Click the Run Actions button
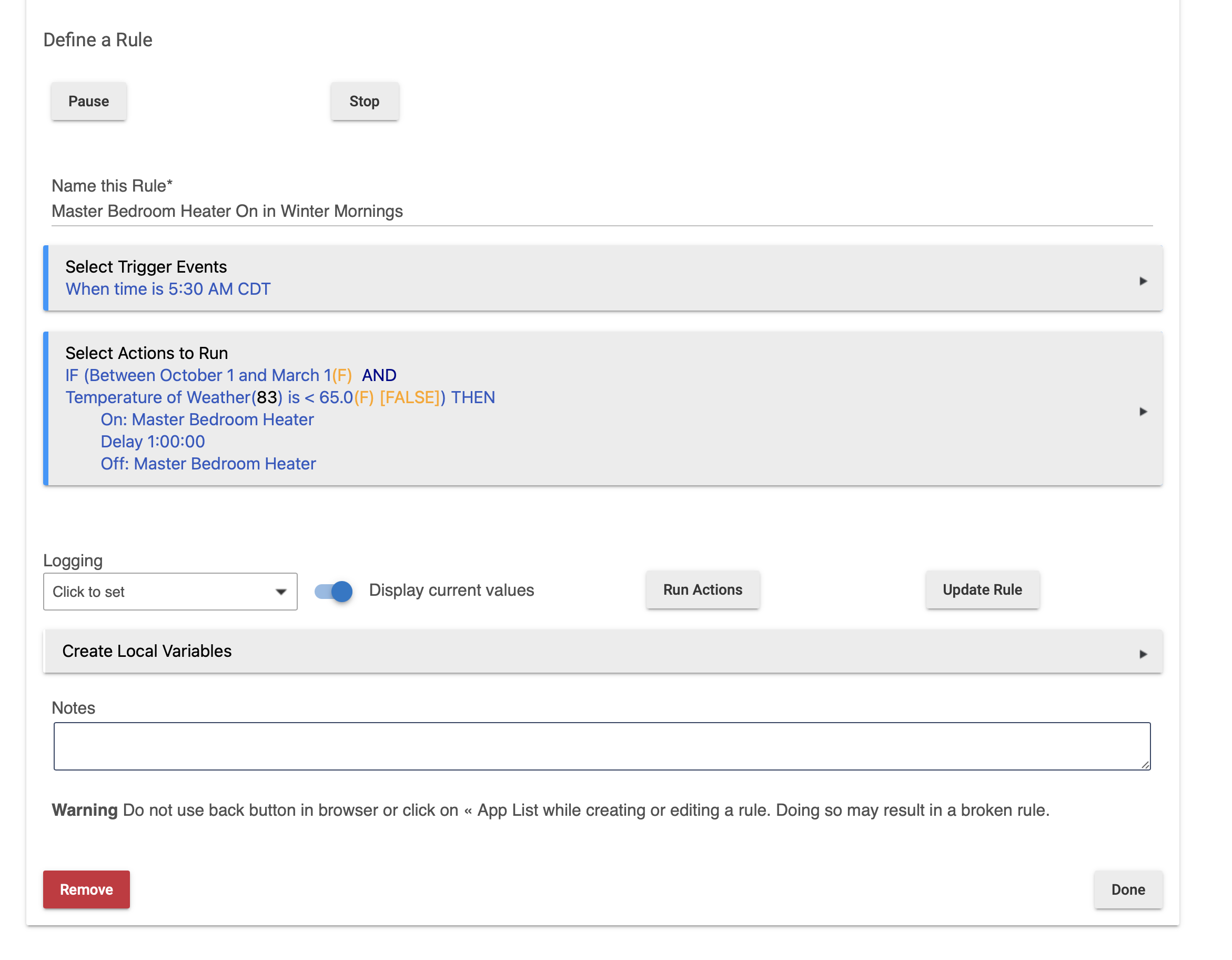This screenshot has width=1232, height=960. [703, 590]
